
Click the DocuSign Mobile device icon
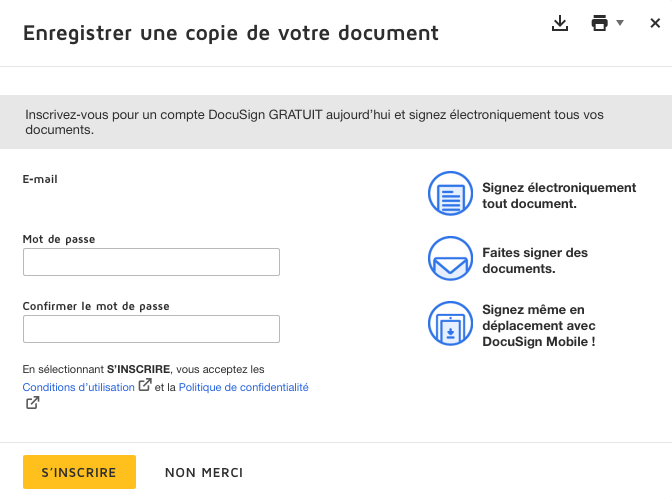coord(449,324)
